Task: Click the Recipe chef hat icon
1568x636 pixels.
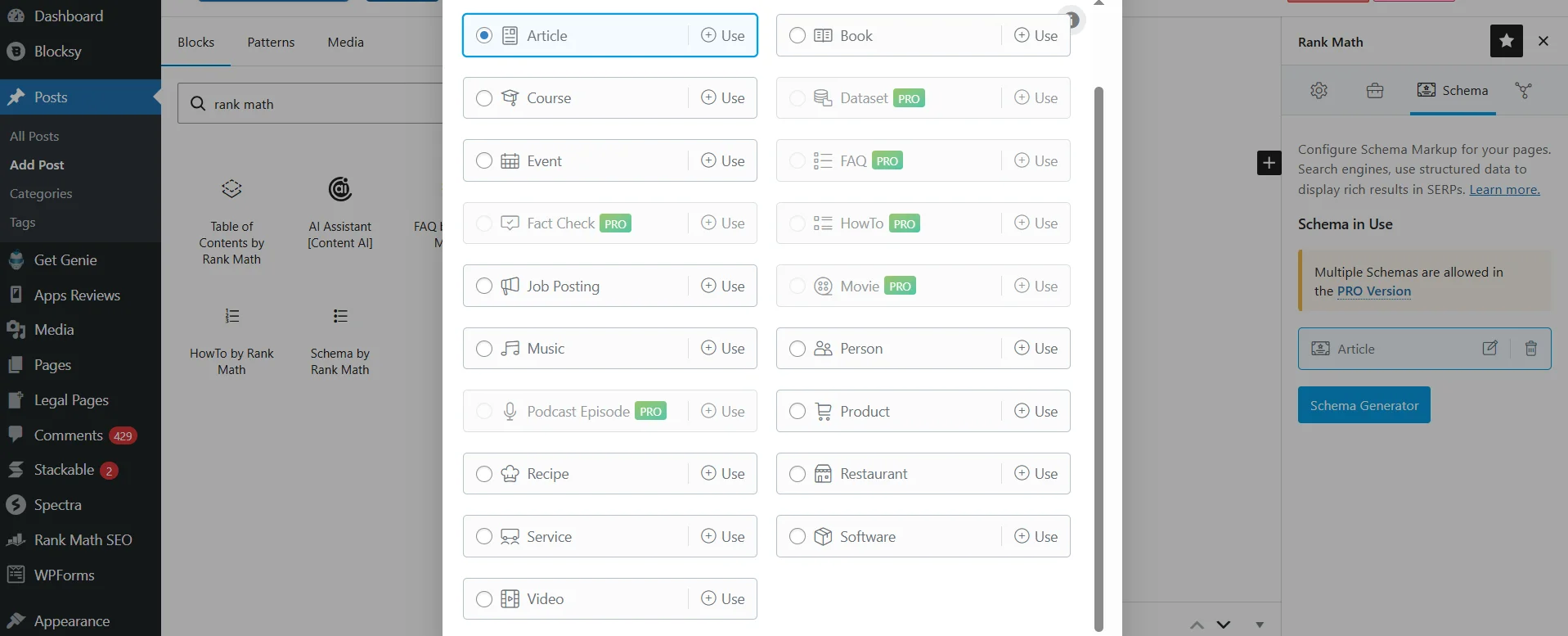Action: tap(510, 474)
